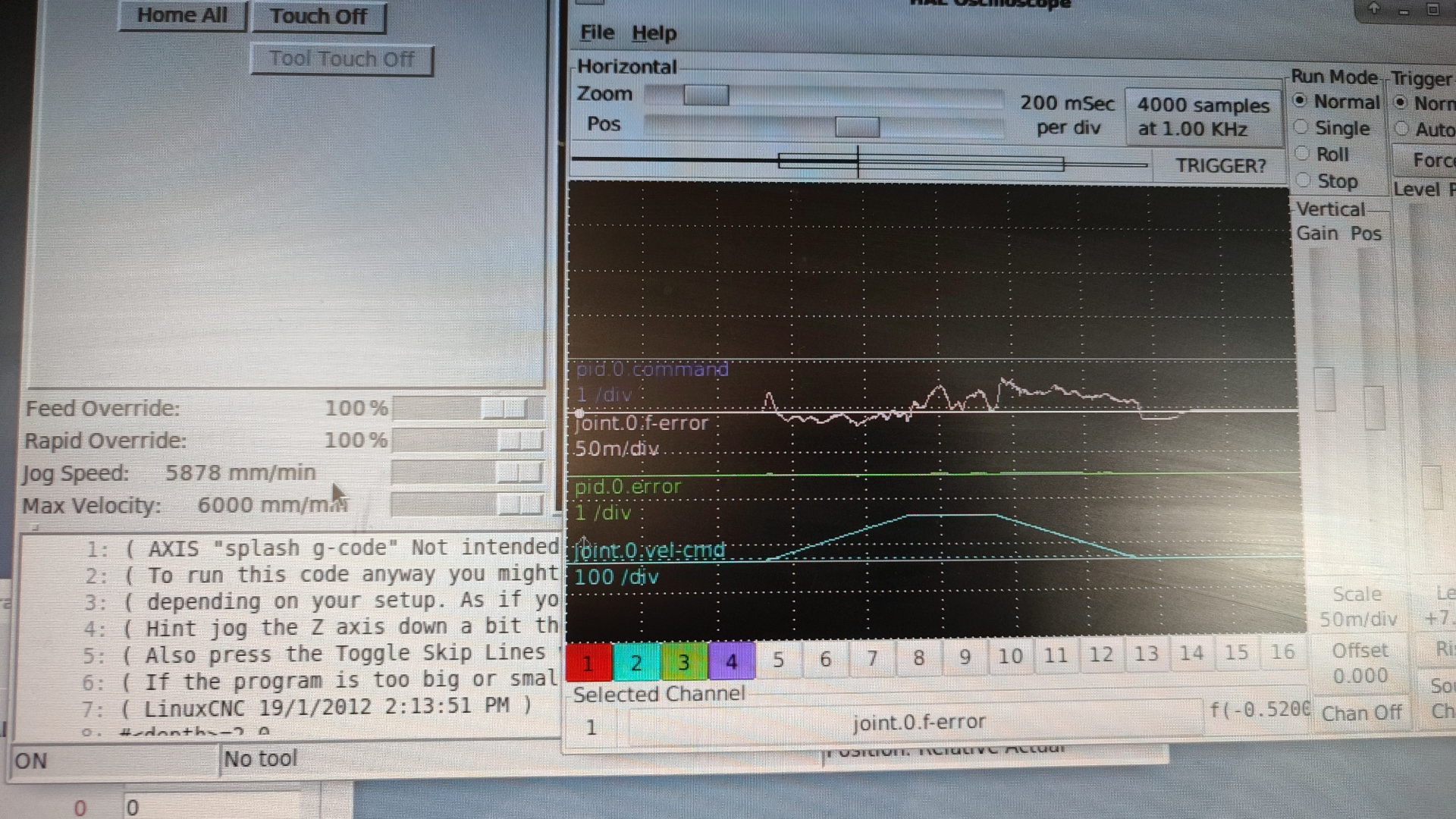The height and width of the screenshot is (819, 1456).
Task: Select cyan channel 2 button
Action: tap(635, 662)
